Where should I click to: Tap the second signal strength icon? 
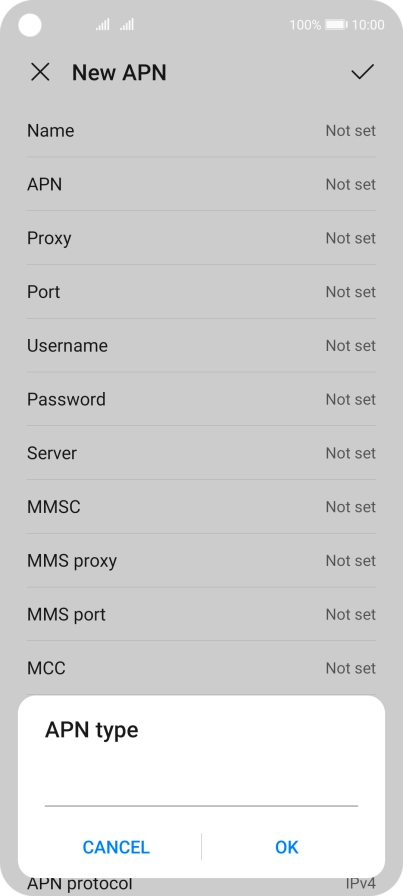127,25
